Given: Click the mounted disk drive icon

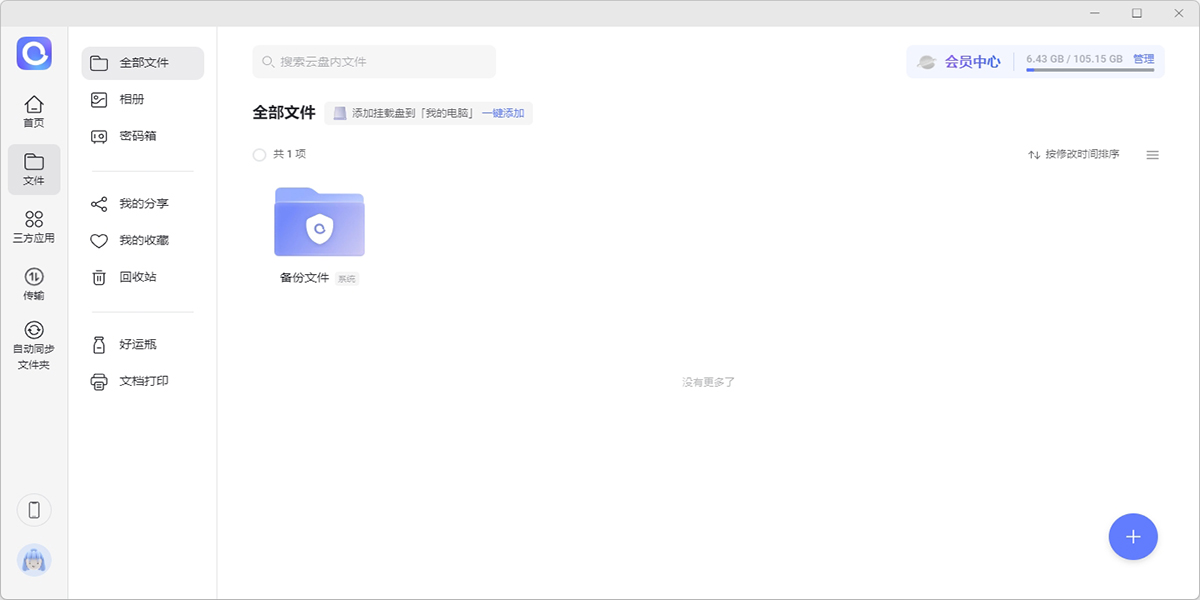Looking at the screenshot, I should pyautogui.click(x=340, y=113).
